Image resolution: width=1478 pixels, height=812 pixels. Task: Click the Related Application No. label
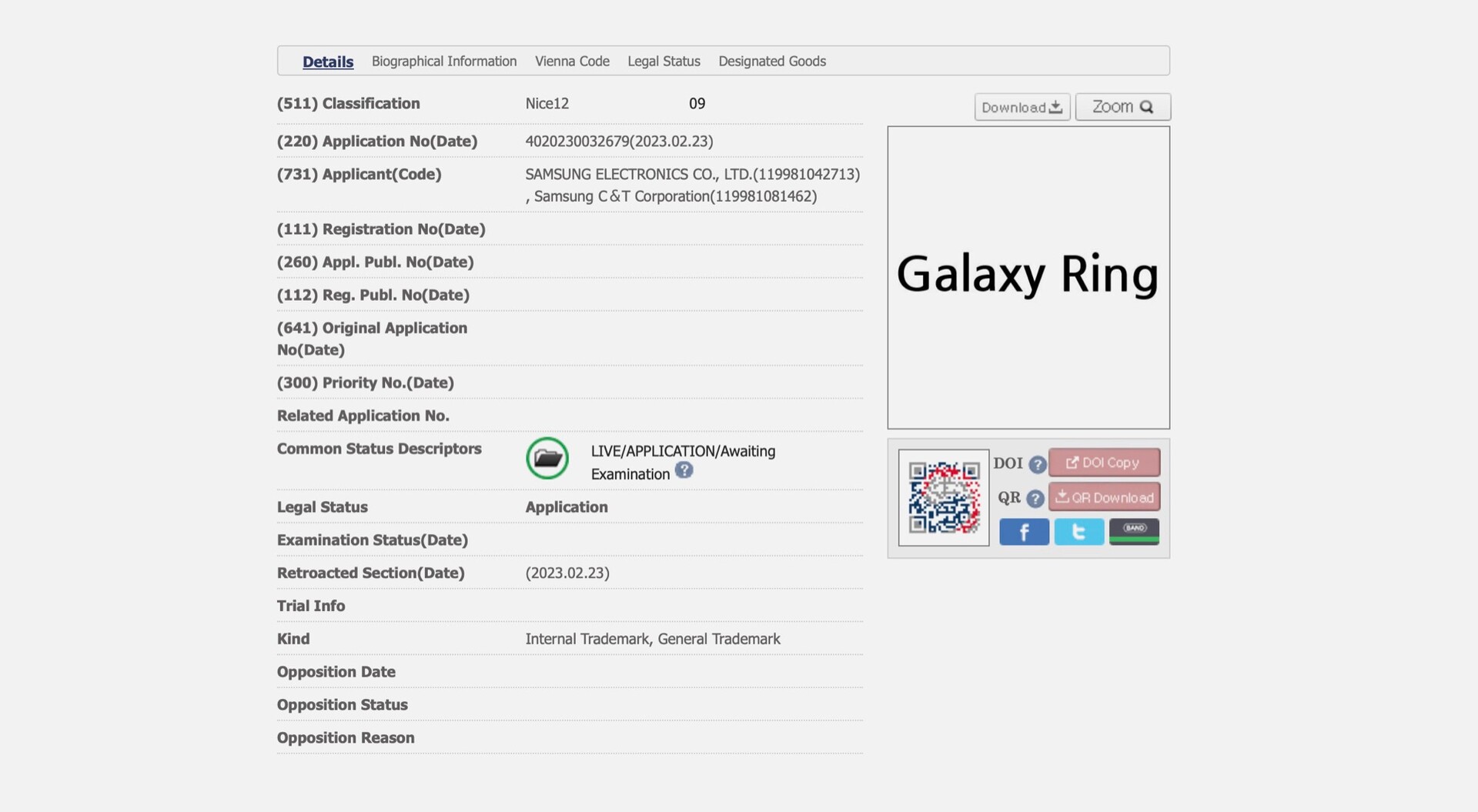pos(363,416)
